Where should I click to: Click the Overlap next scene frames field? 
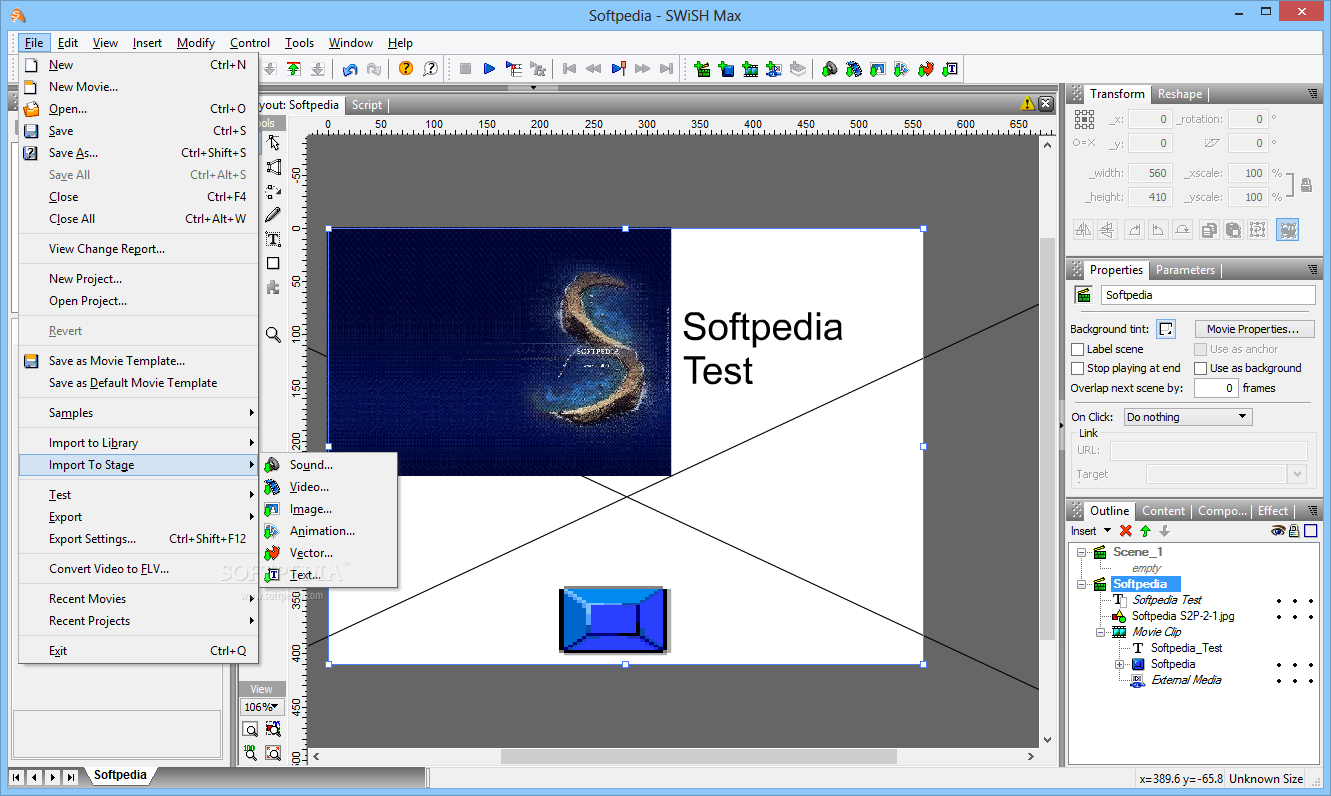point(1216,388)
